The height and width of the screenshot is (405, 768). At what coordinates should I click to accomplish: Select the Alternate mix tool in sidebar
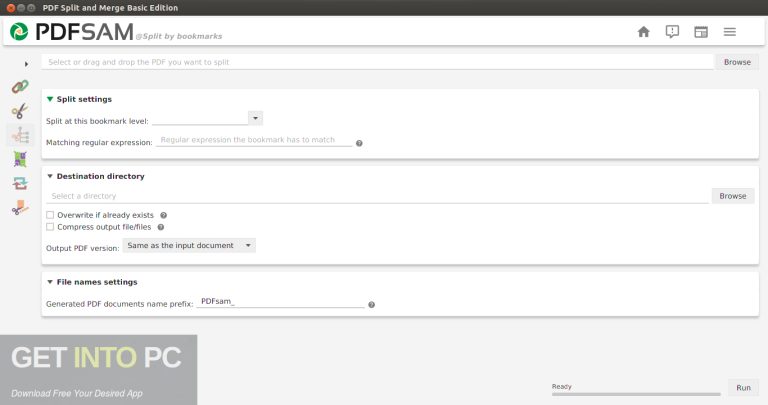[20, 159]
